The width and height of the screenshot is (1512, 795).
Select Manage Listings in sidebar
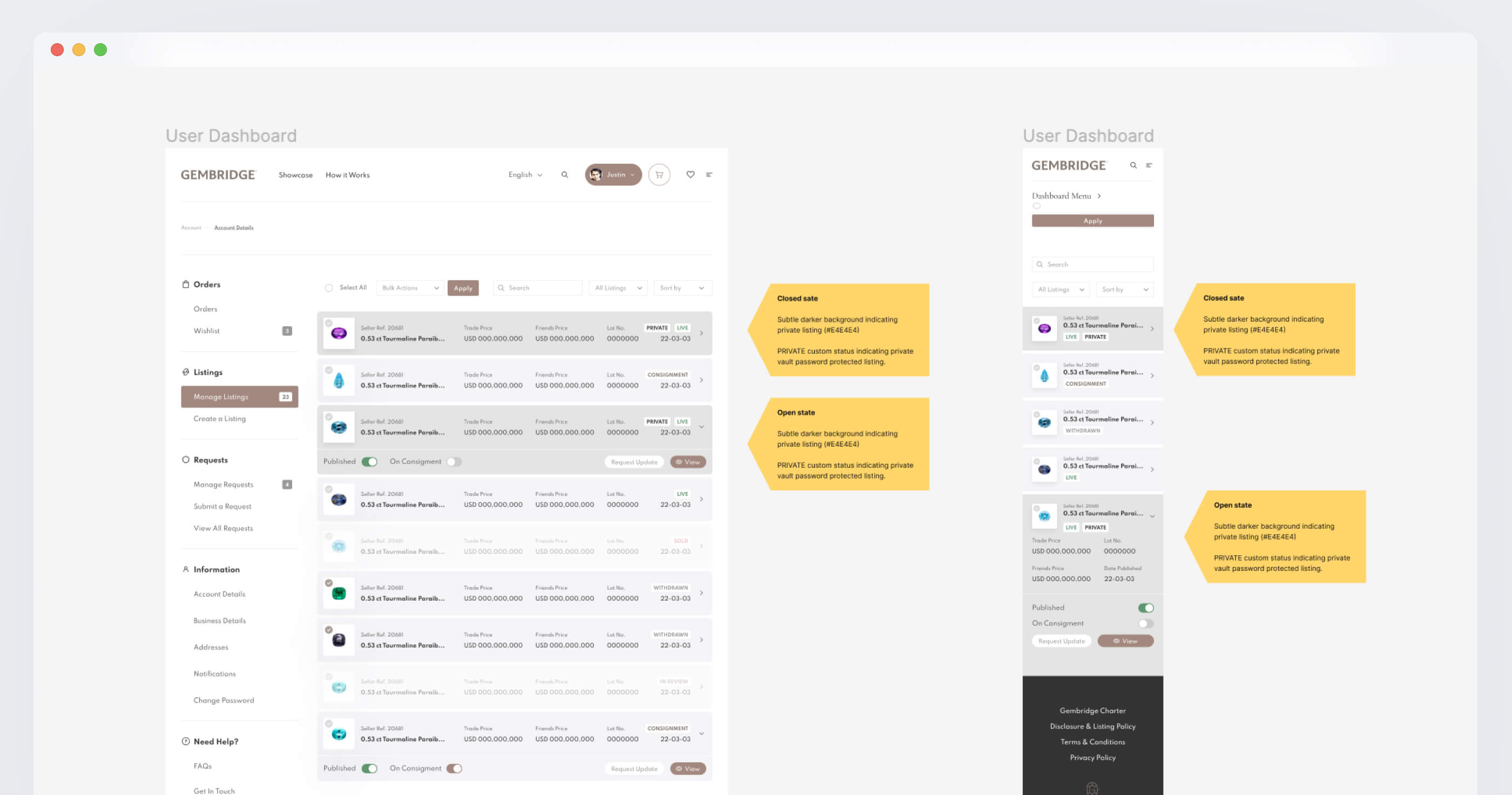(x=239, y=397)
